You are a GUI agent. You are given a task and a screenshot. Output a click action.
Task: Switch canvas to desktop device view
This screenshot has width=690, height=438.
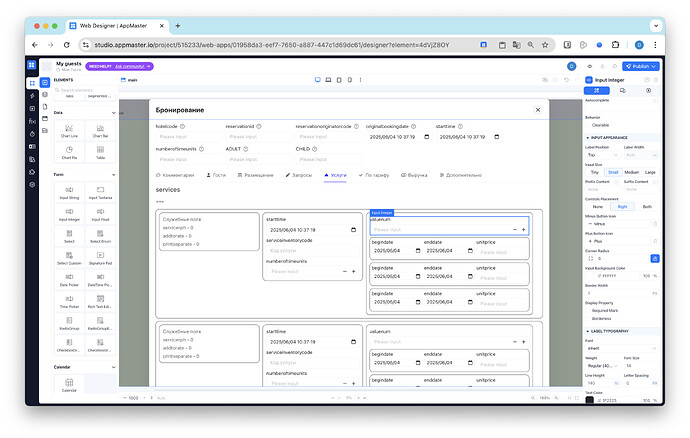pos(317,80)
